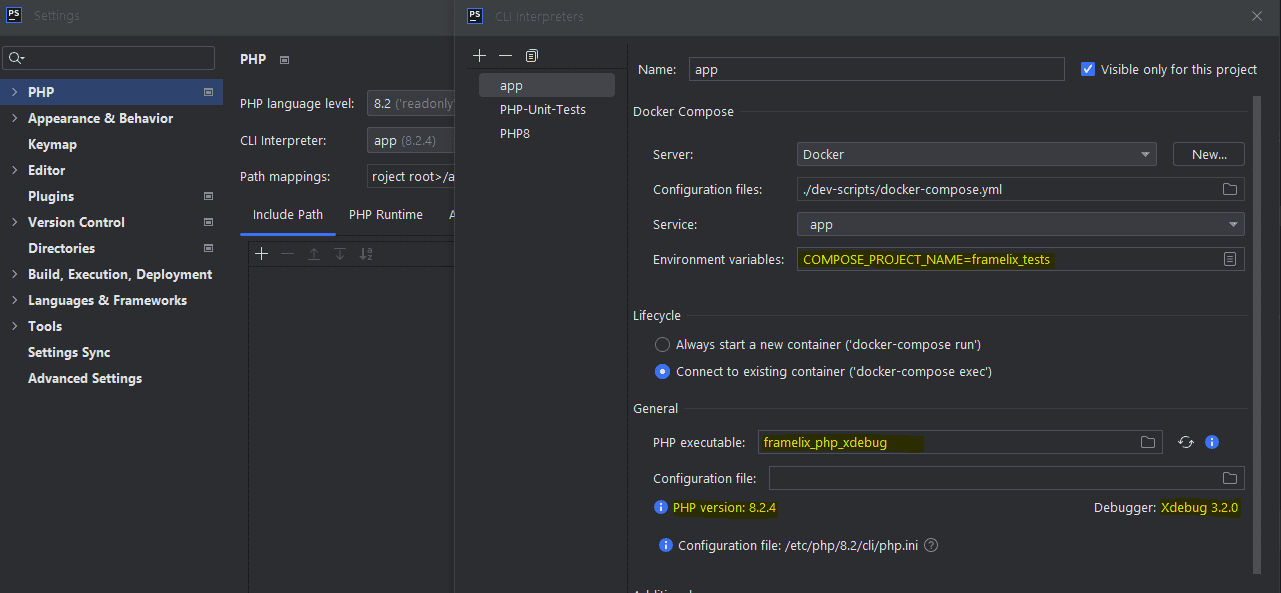Click the interpreter Name input field
The height and width of the screenshot is (593, 1281).
876,69
